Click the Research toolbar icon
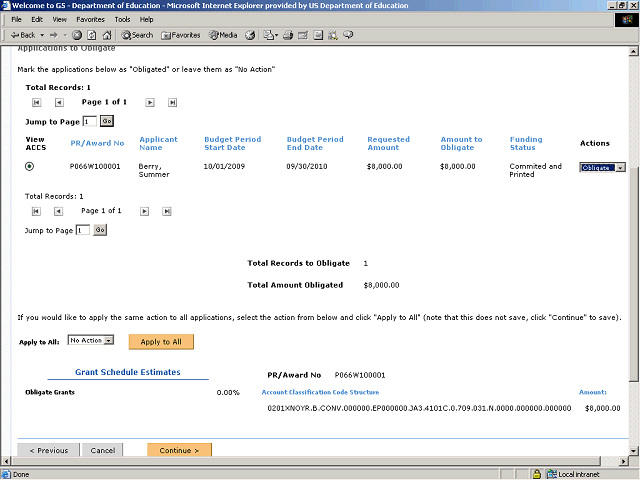This screenshot has width=640, height=480. point(333,35)
